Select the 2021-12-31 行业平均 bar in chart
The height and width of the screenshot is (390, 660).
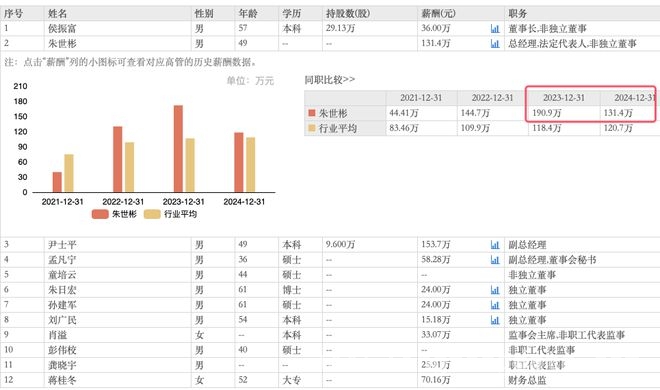pyautogui.click(x=69, y=173)
